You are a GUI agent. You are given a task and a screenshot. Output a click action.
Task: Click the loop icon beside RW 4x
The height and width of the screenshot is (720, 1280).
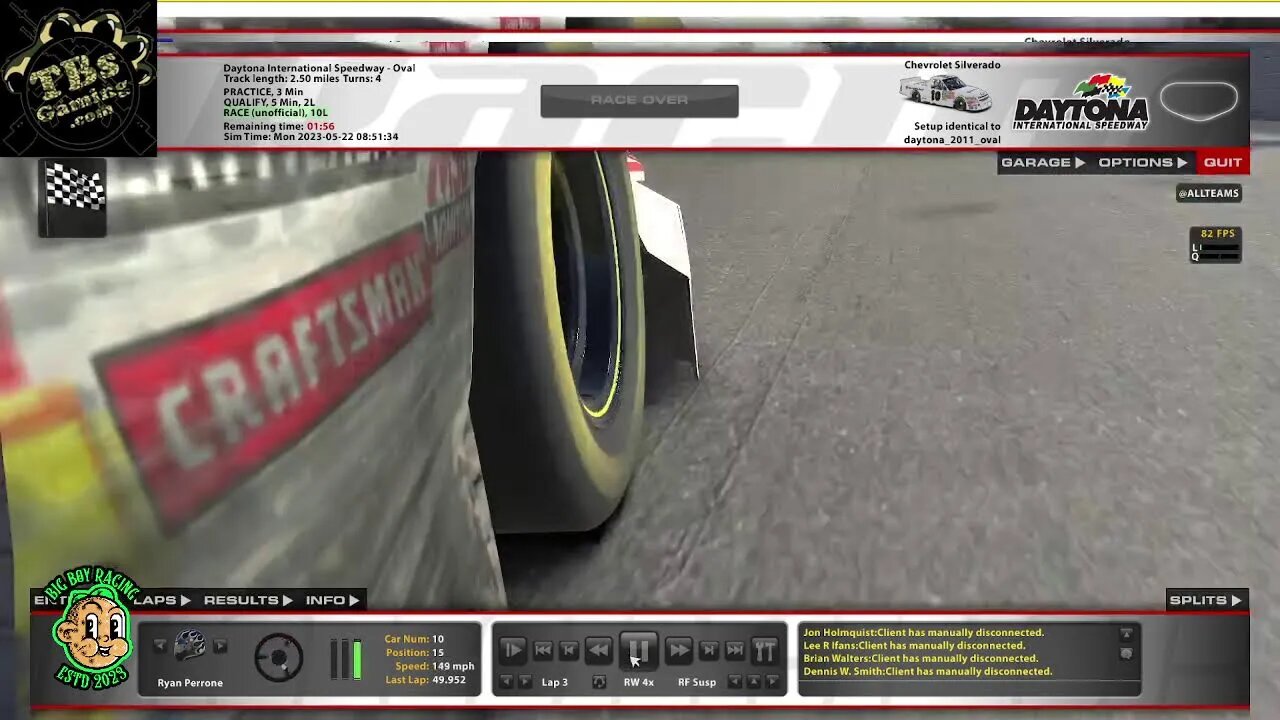(x=599, y=682)
